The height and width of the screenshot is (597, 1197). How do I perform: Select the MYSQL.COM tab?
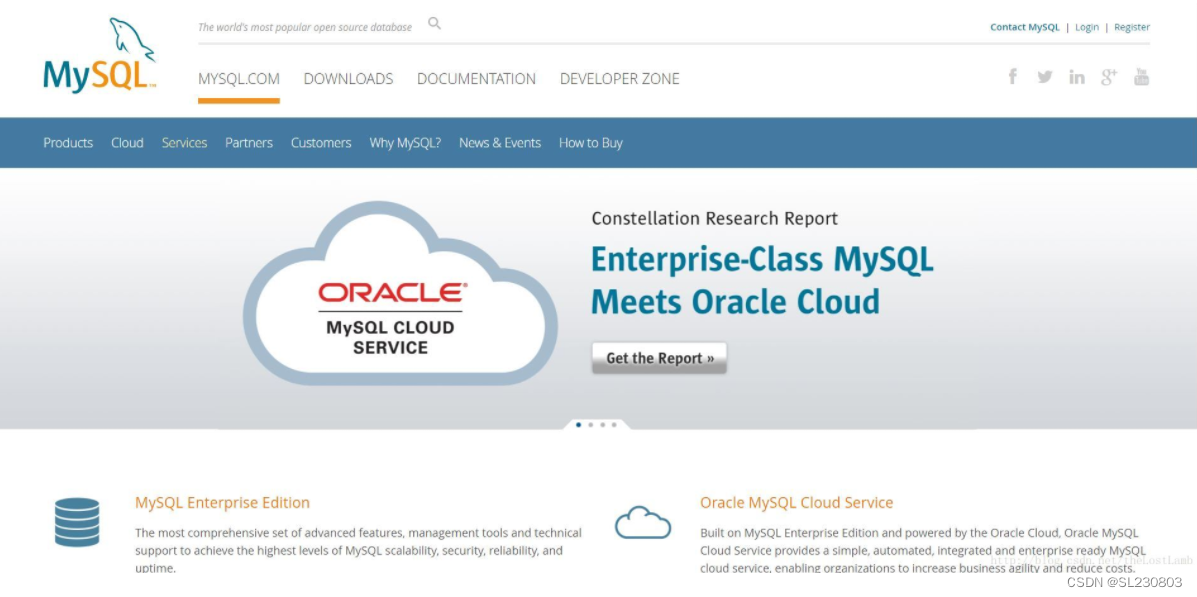pyautogui.click(x=239, y=79)
